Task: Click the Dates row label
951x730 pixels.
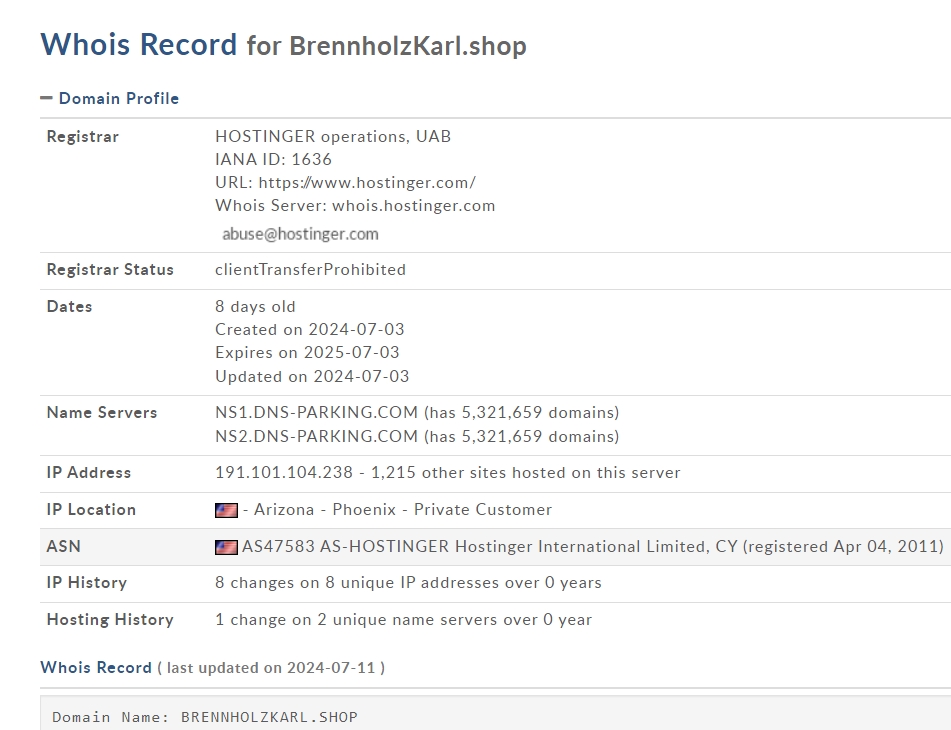Action: coord(69,307)
